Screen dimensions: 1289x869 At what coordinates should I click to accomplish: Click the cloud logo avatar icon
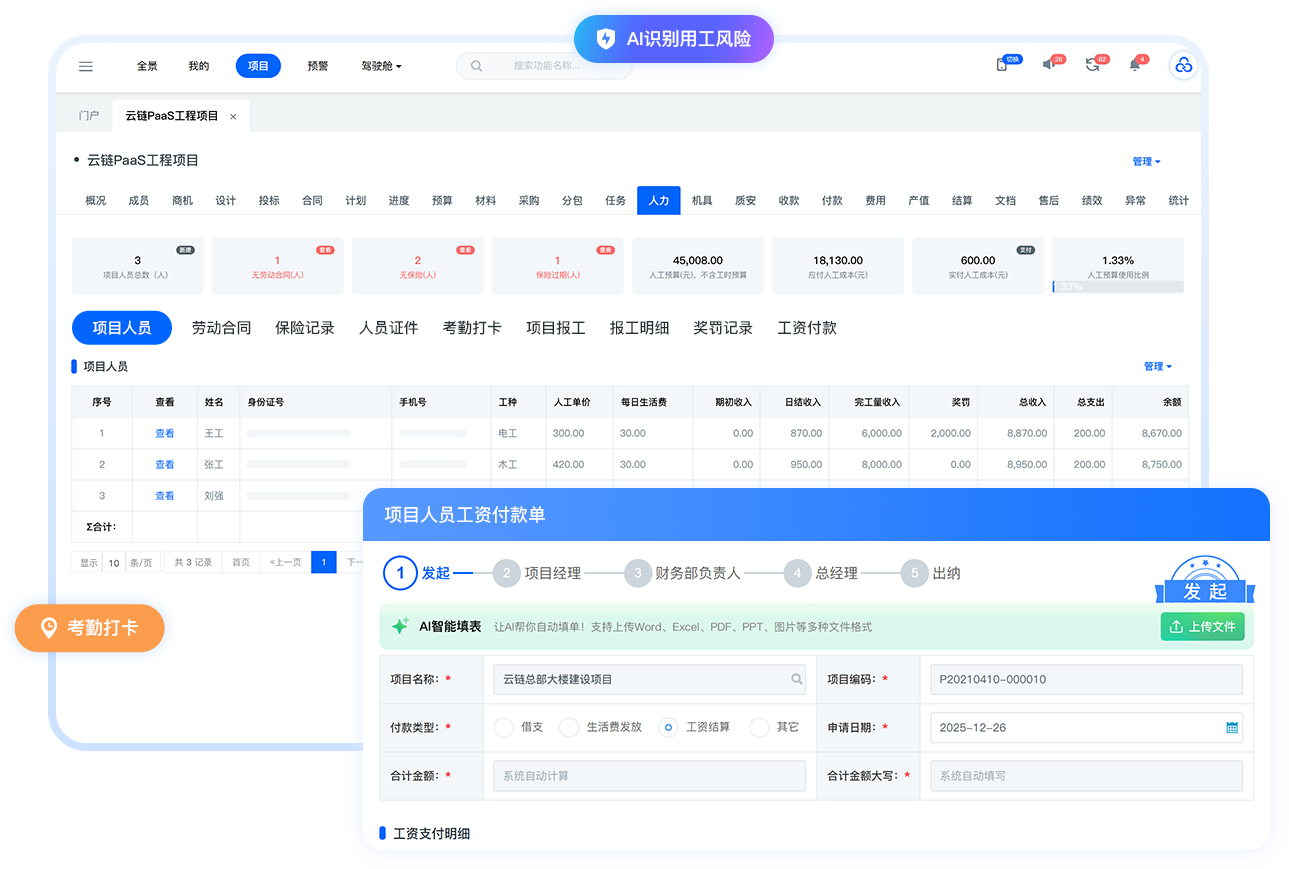[1184, 65]
